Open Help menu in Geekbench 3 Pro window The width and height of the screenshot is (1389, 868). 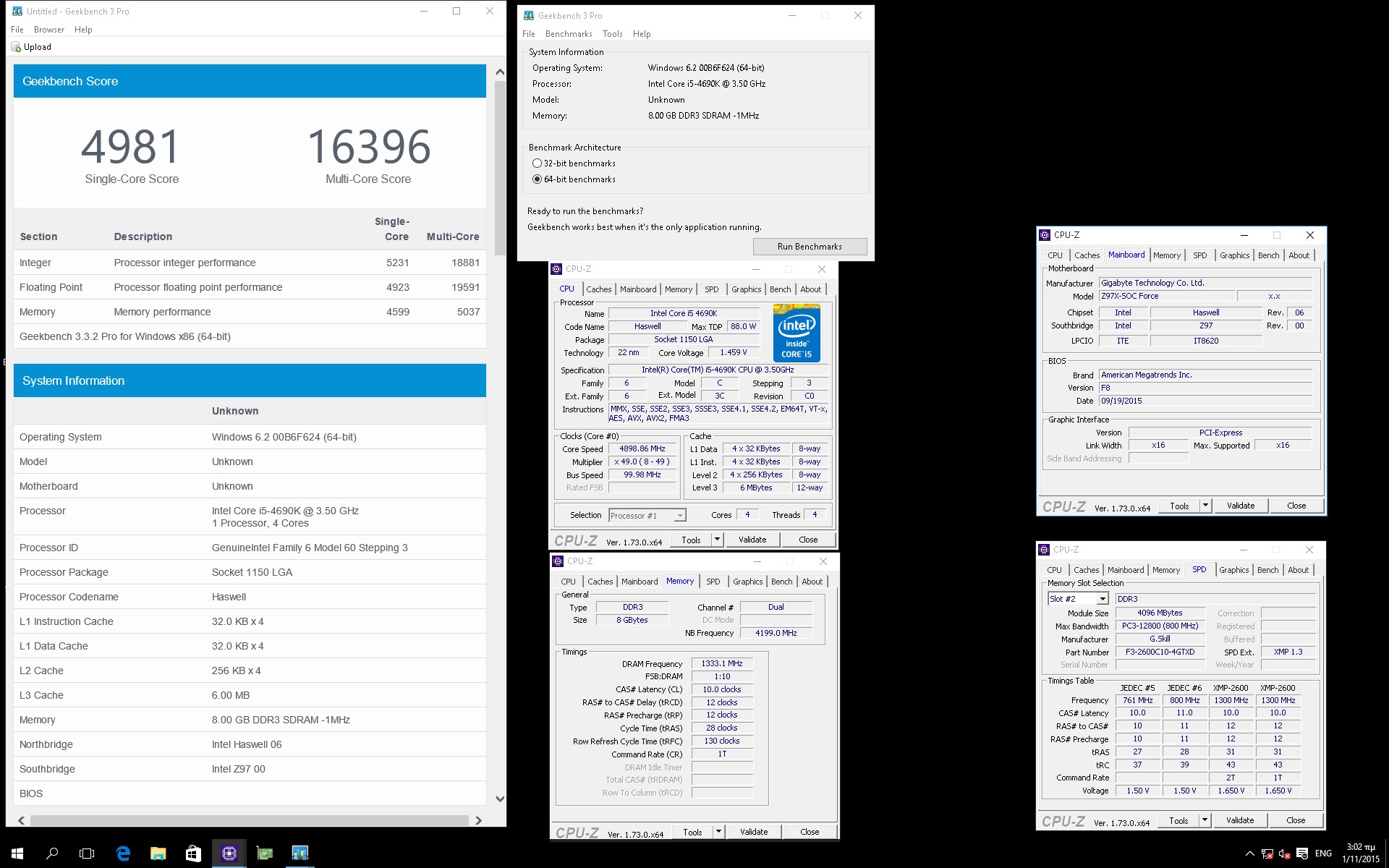pyautogui.click(x=642, y=34)
